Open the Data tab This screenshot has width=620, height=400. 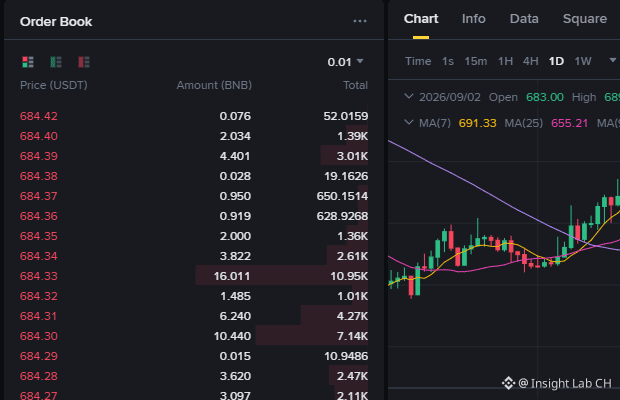click(524, 19)
